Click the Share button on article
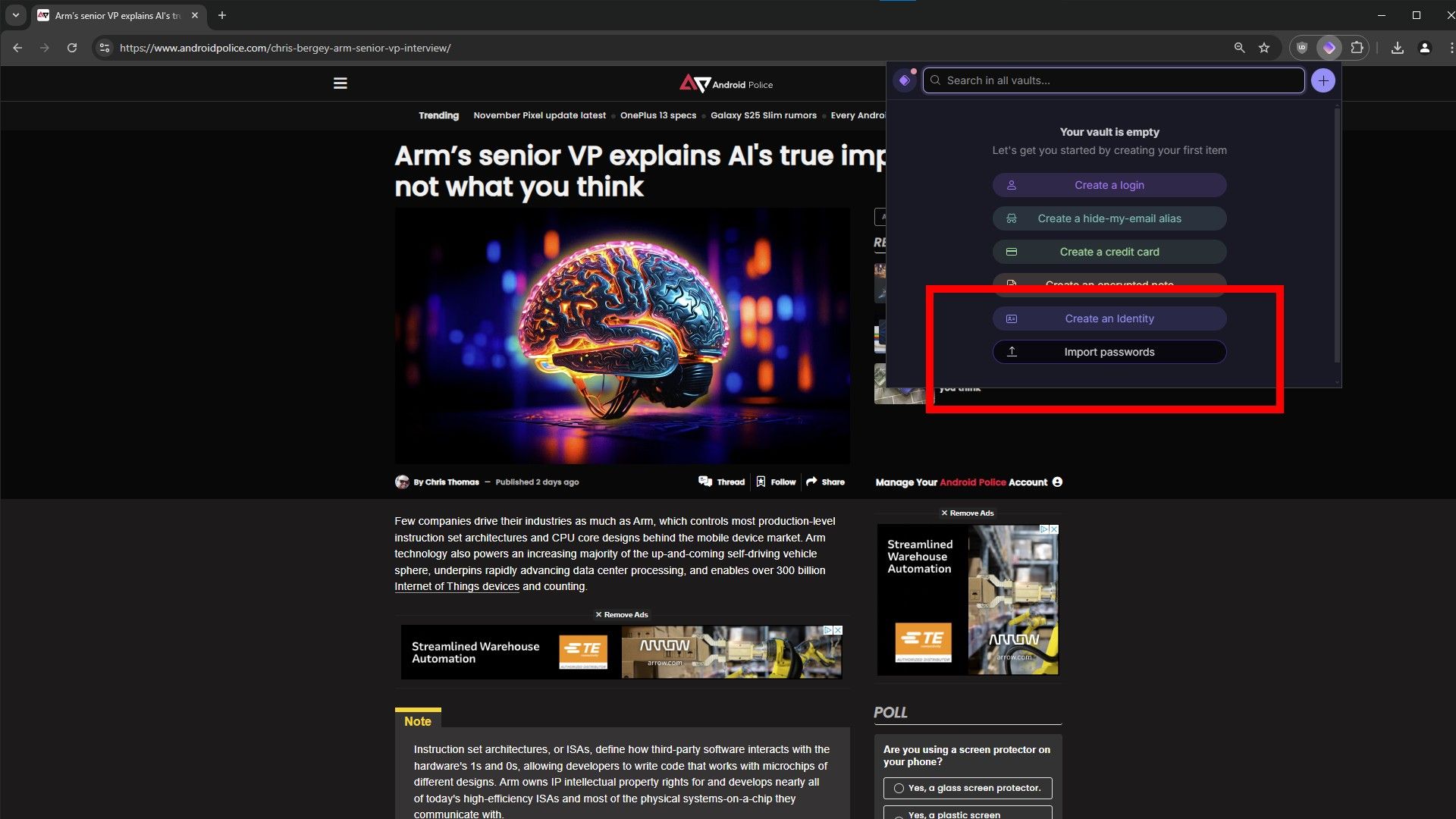 tap(826, 482)
